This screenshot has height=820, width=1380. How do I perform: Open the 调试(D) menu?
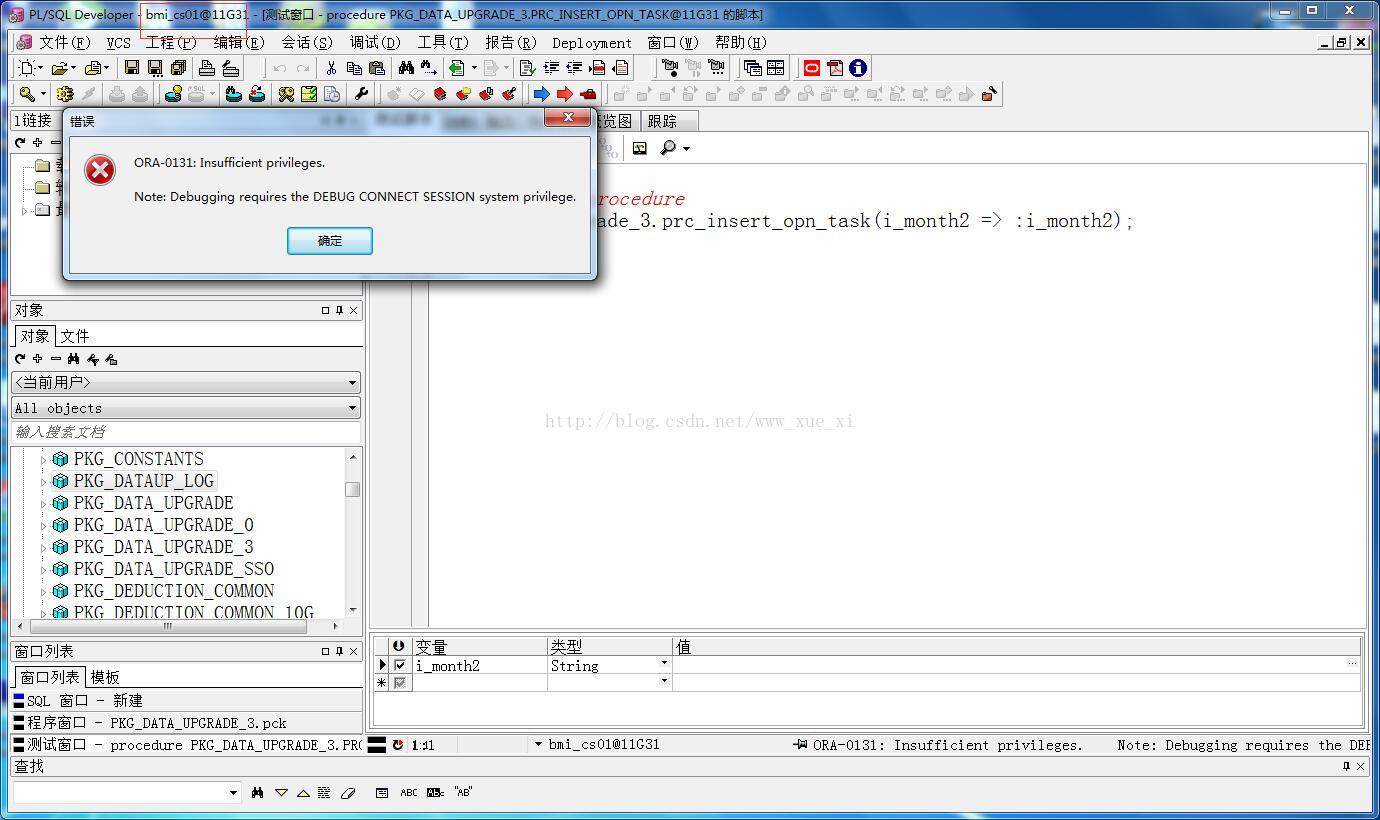374,42
